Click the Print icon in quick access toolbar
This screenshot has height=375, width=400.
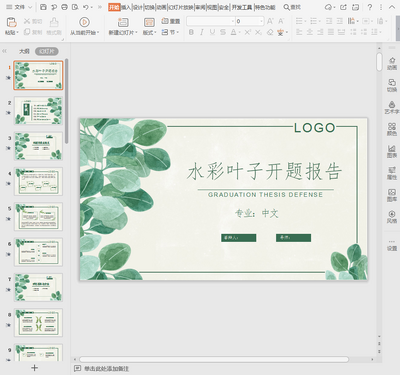click(64, 7)
